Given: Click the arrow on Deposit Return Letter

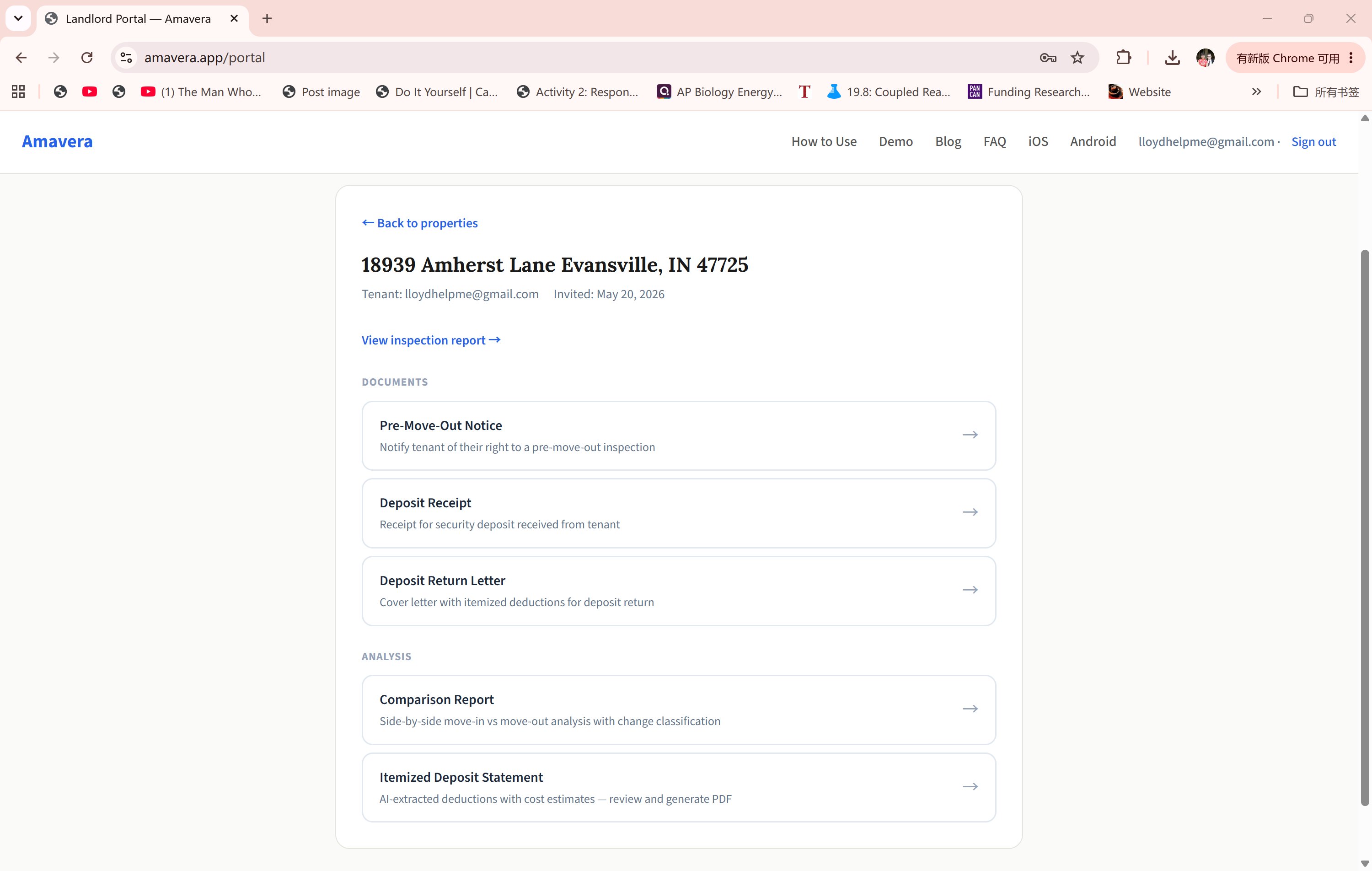Looking at the screenshot, I should coord(970,590).
